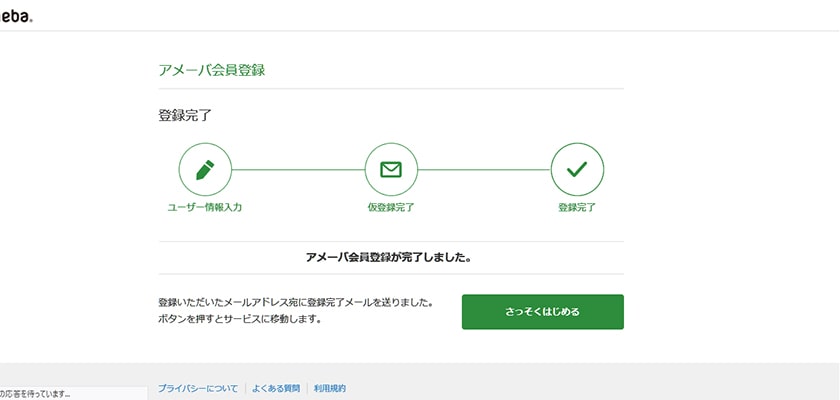
Task: Click the checkmark step icon
Action: coord(577,169)
